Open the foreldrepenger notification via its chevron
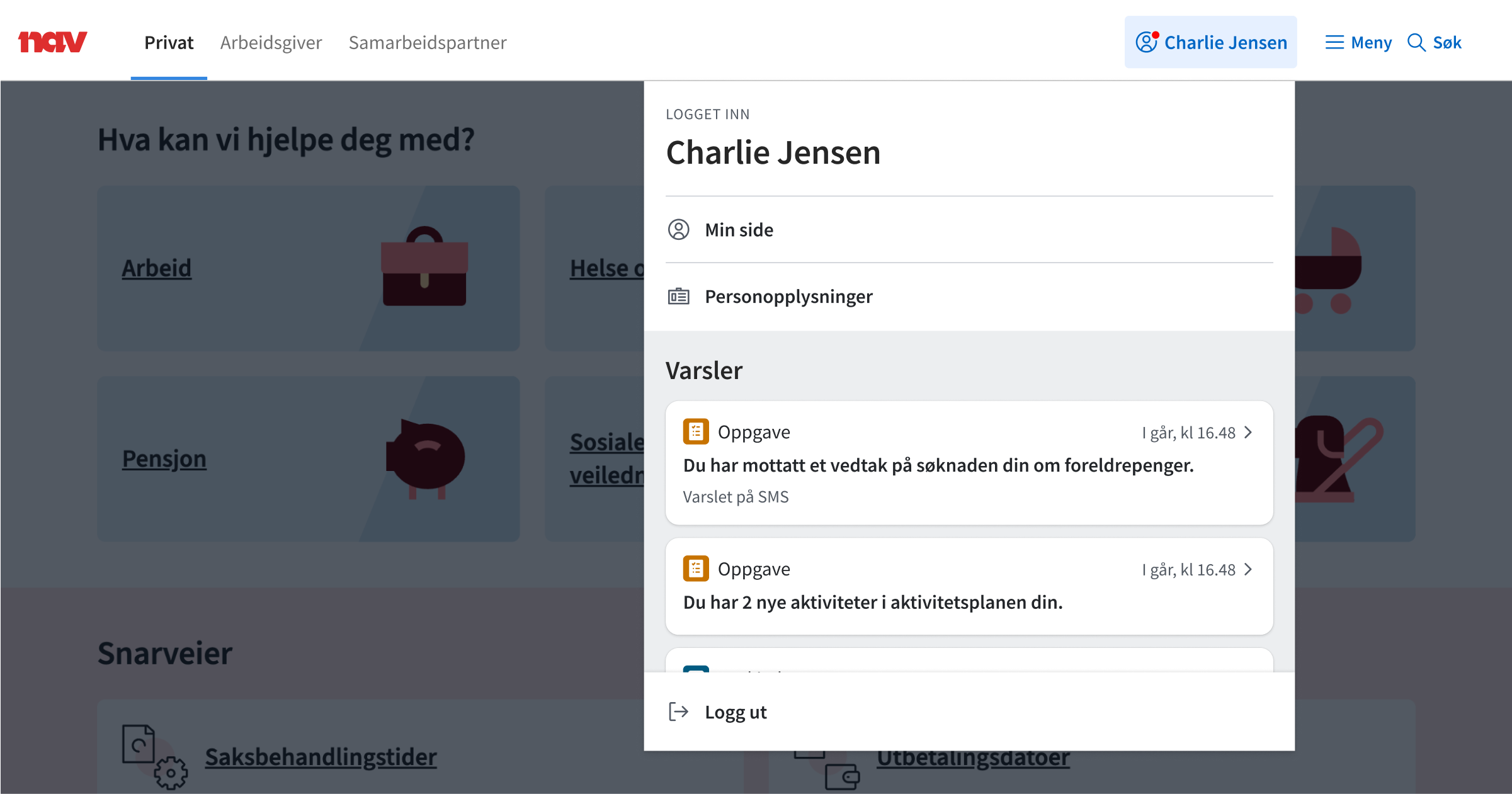1512x794 pixels. pyautogui.click(x=1248, y=433)
